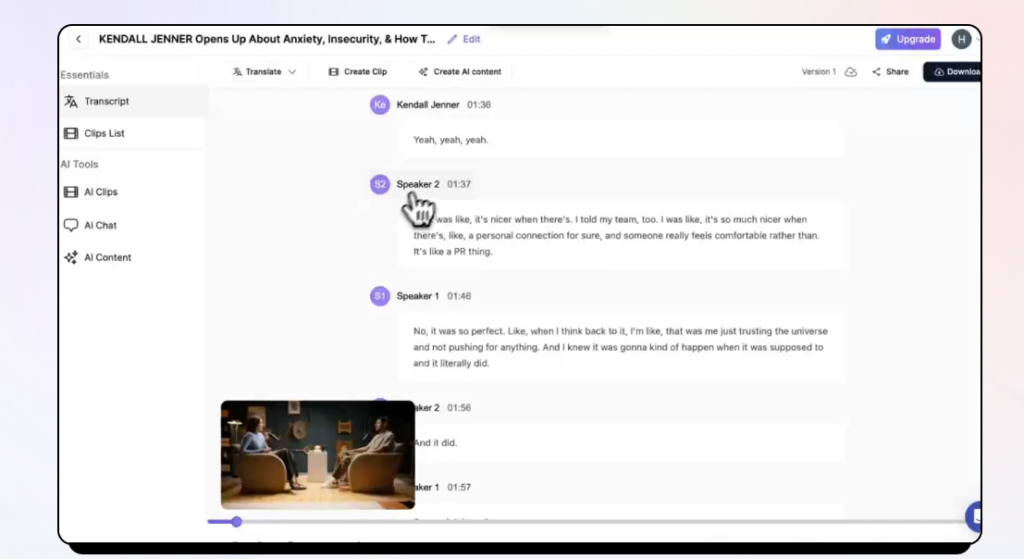Click the Clips List film icon

[x=71, y=133]
